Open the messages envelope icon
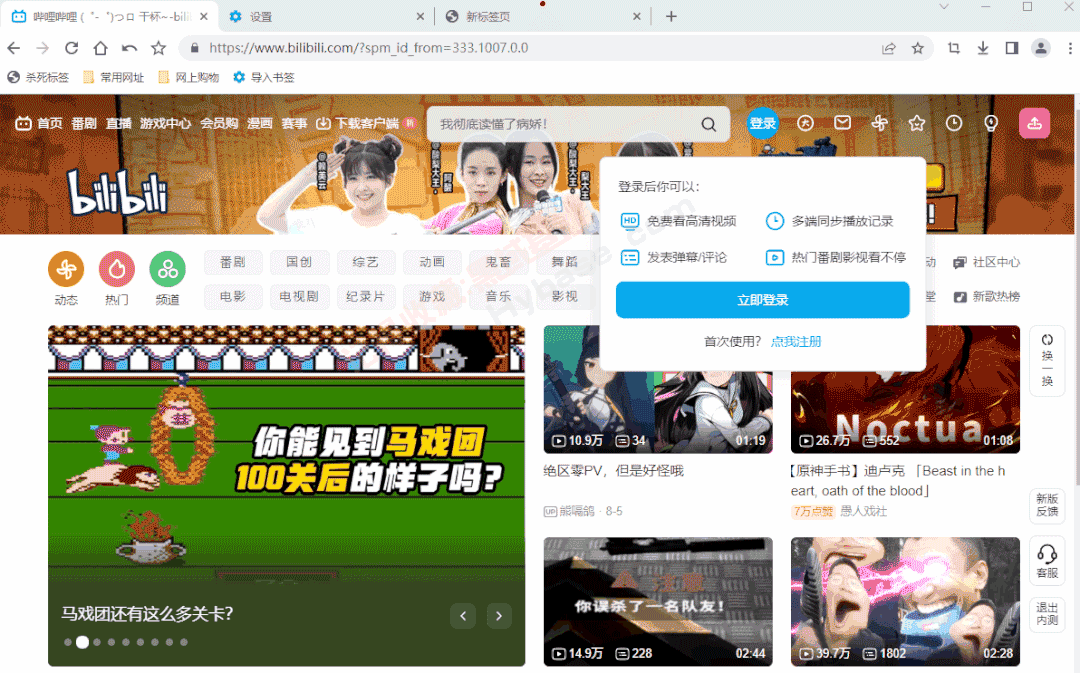 (x=842, y=123)
